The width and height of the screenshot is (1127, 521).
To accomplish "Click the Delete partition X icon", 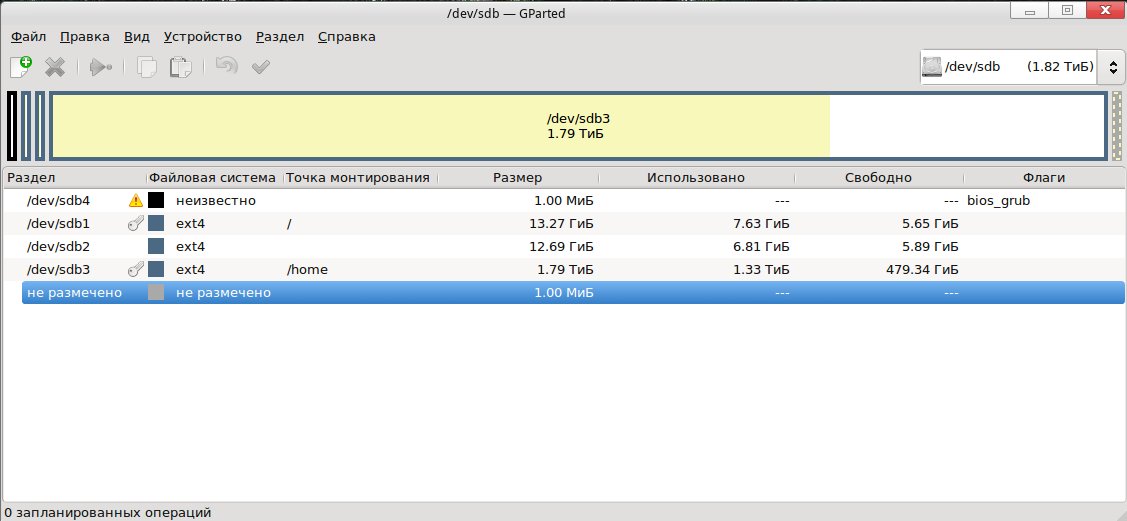I will click(x=55, y=68).
